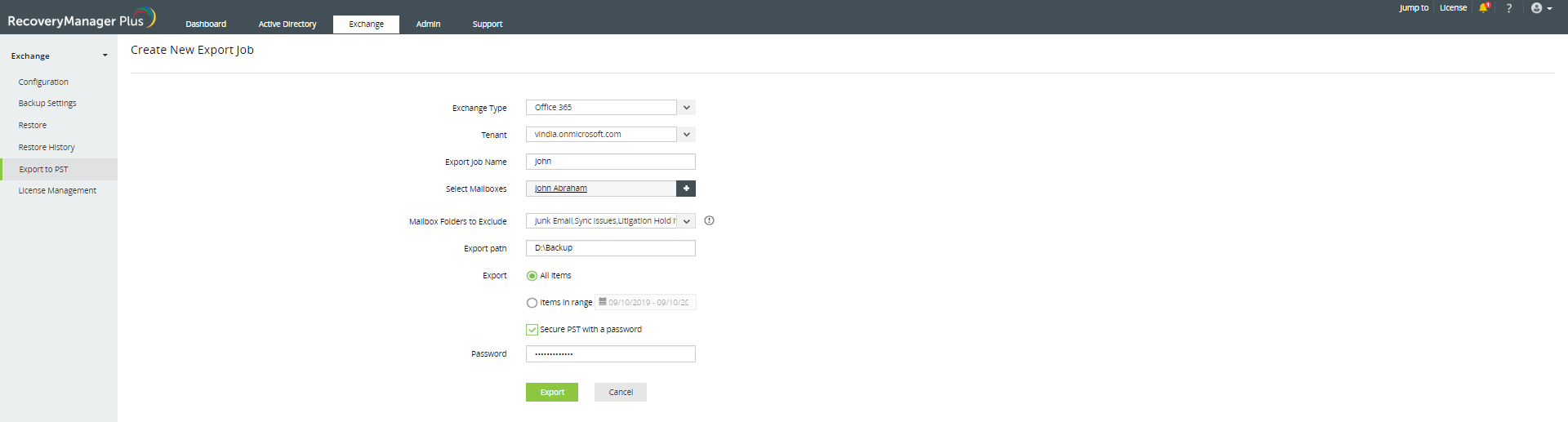This screenshot has height=422, width=1568.
Task: Click the calendar icon in date range
Action: pyautogui.click(x=603, y=302)
